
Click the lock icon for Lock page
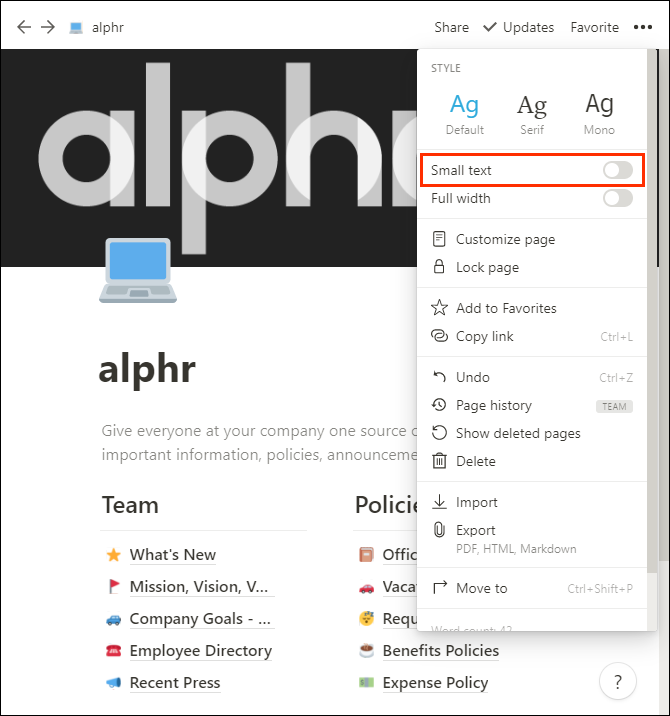coord(439,267)
